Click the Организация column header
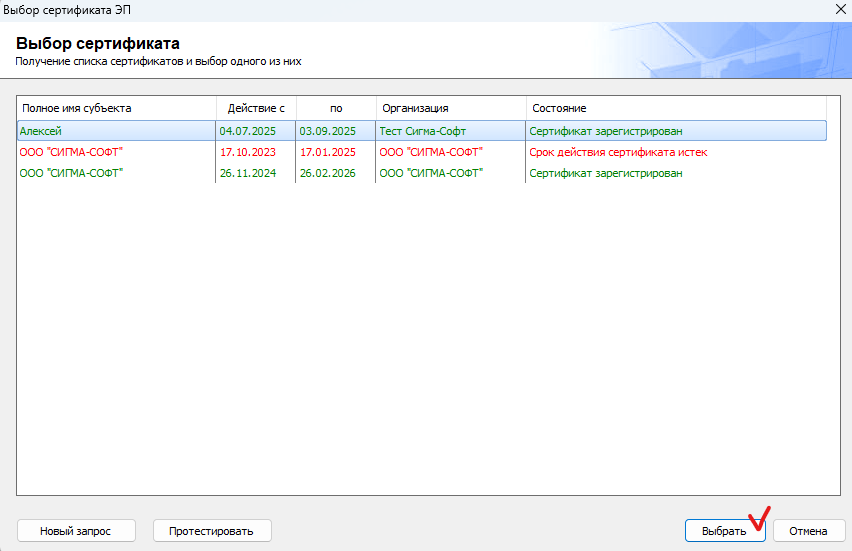This screenshot has height=551, width=852. (x=451, y=108)
